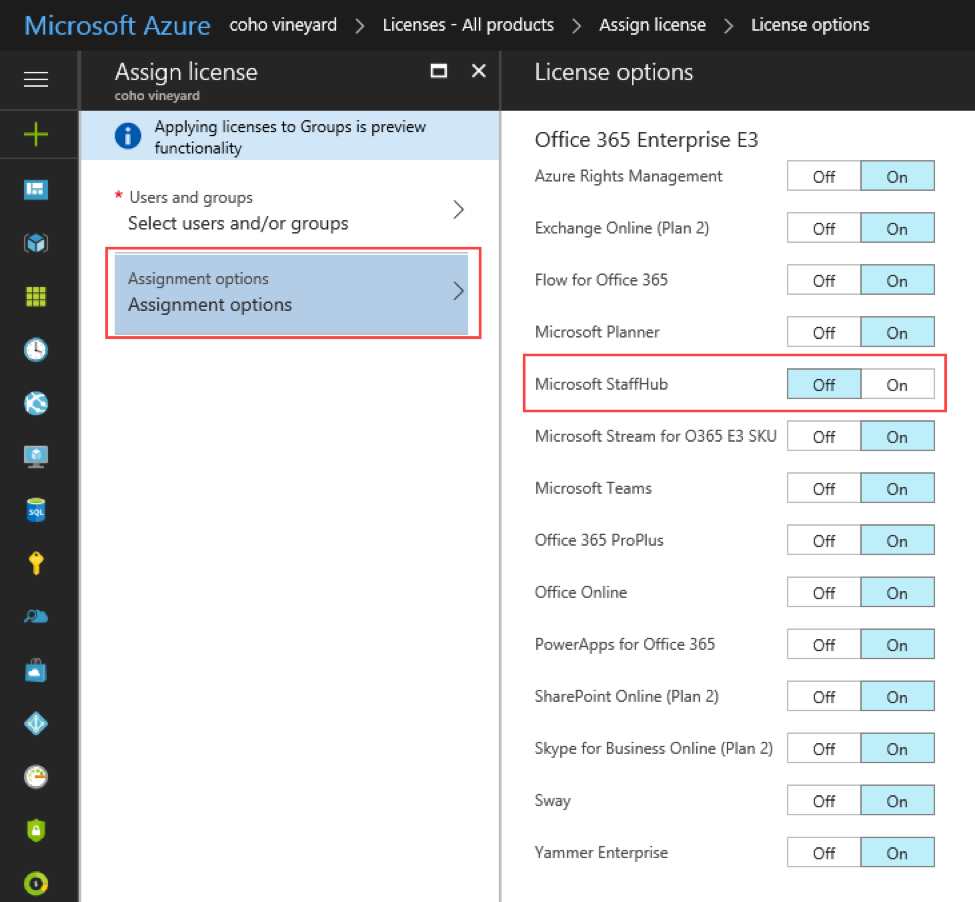
Task: Select the On option for Yammer Enterprise
Action: click(x=897, y=853)
